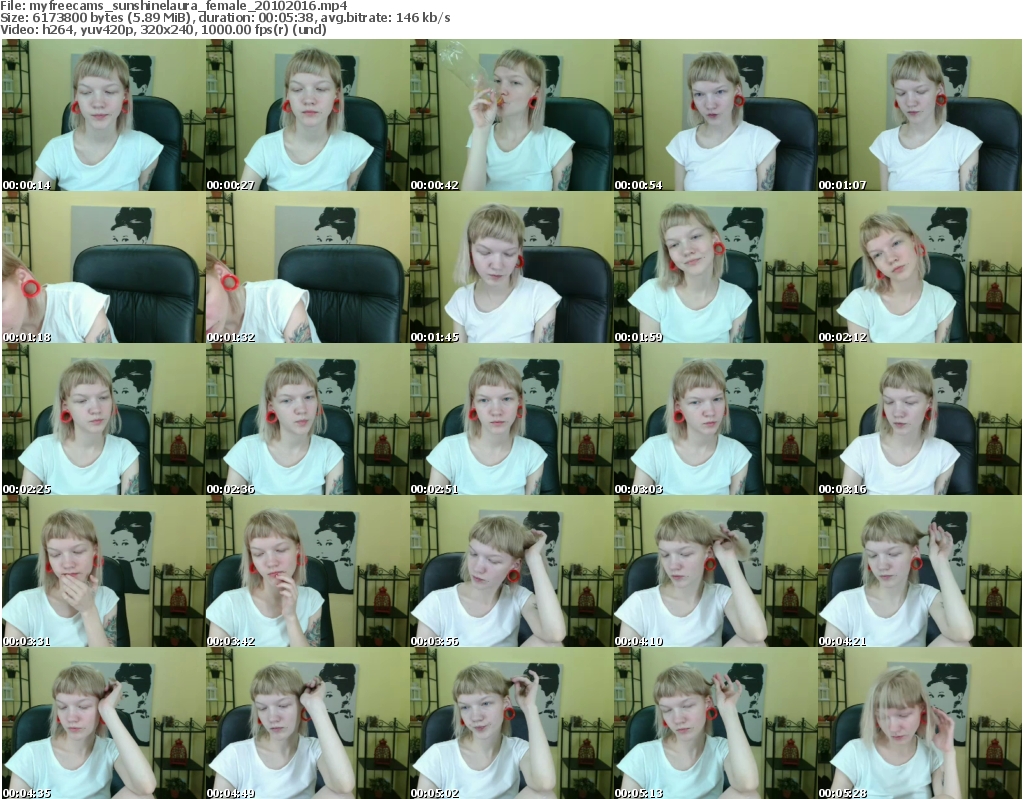Open the thumbnail stamped 00:01:32
The height and width of the screenshot is (799, 1024).
[308, 267]
